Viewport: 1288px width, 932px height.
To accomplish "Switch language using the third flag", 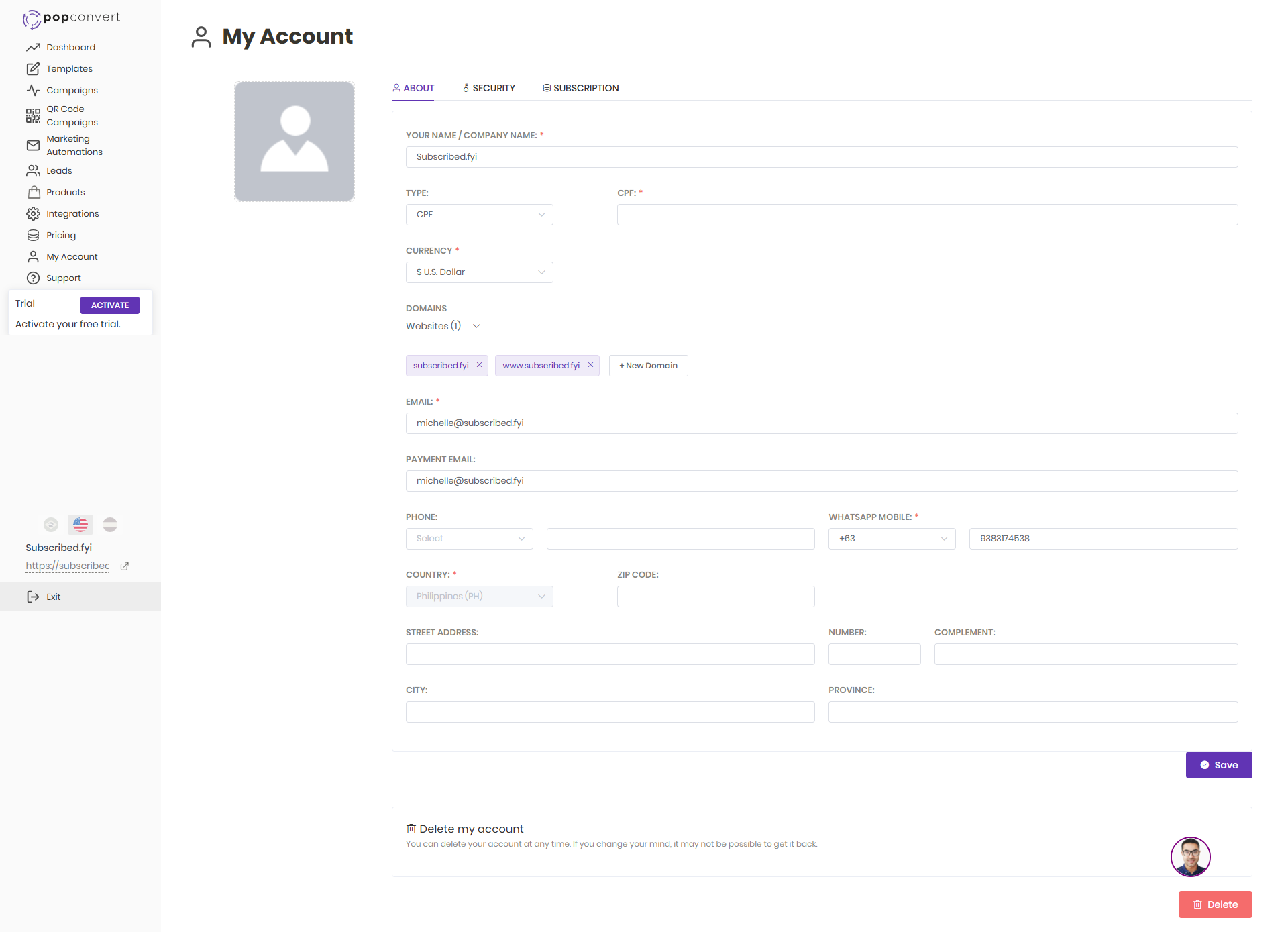I will click(110, 525).
